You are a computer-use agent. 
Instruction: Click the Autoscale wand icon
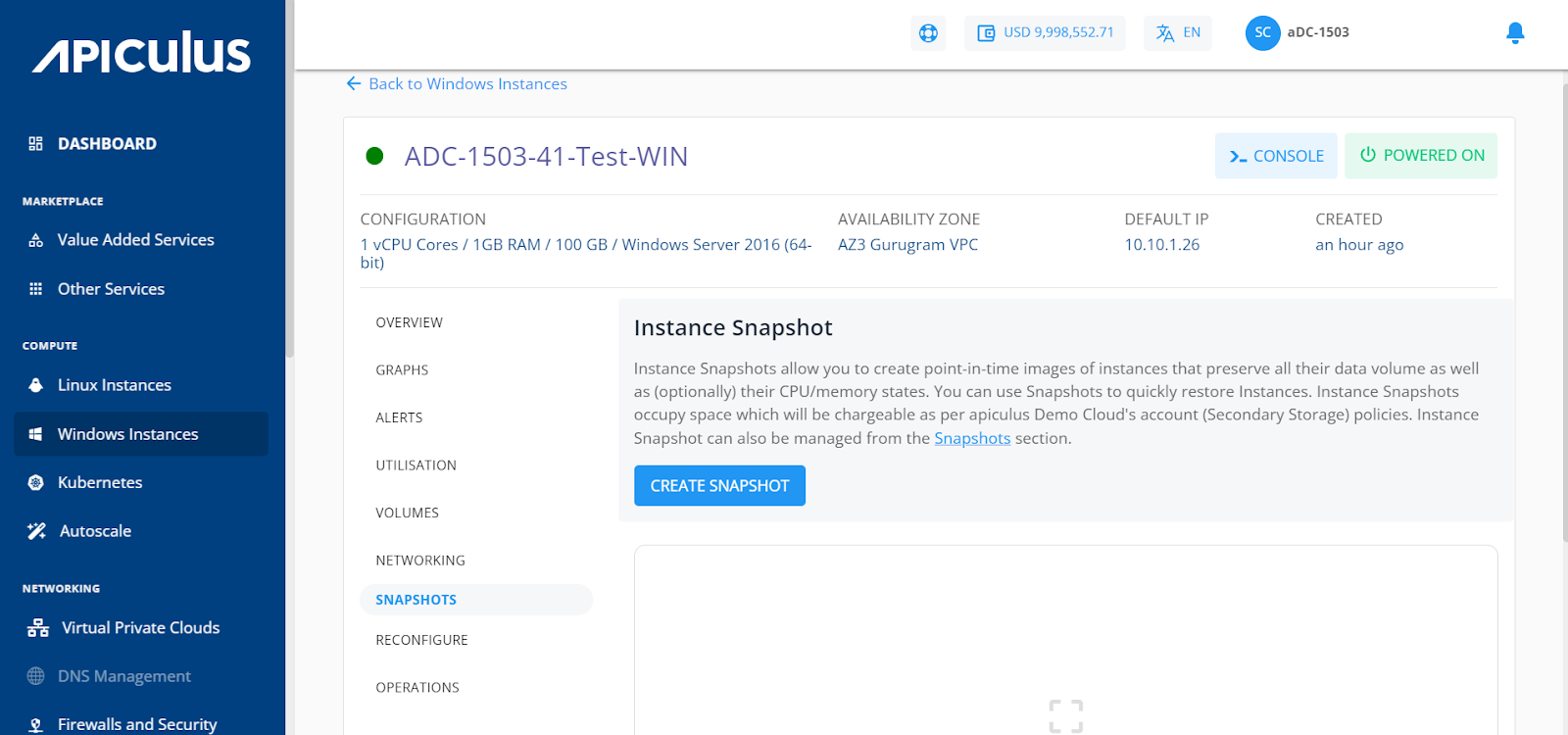[36, 531]
